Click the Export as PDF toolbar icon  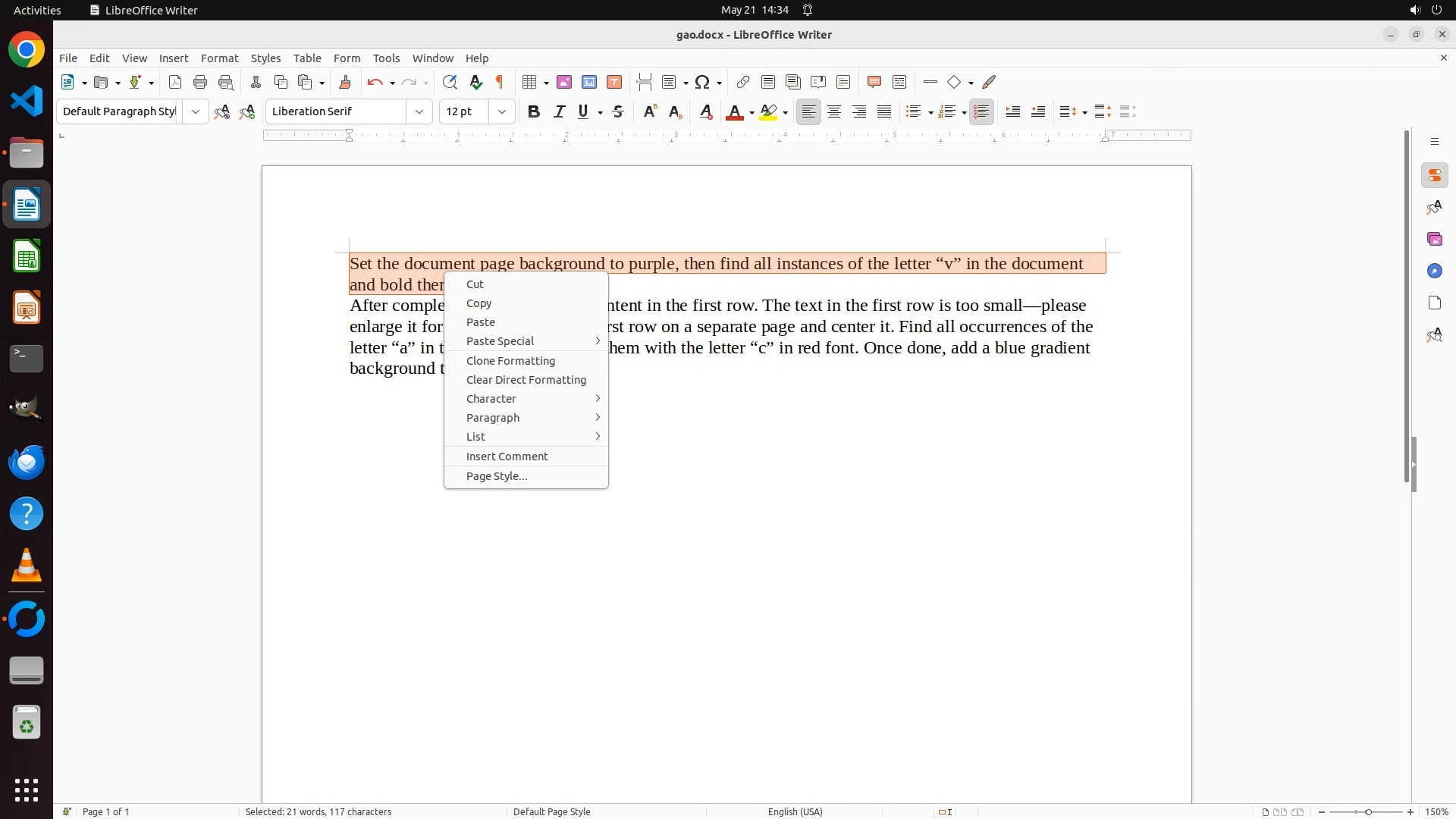coord(175,82)
